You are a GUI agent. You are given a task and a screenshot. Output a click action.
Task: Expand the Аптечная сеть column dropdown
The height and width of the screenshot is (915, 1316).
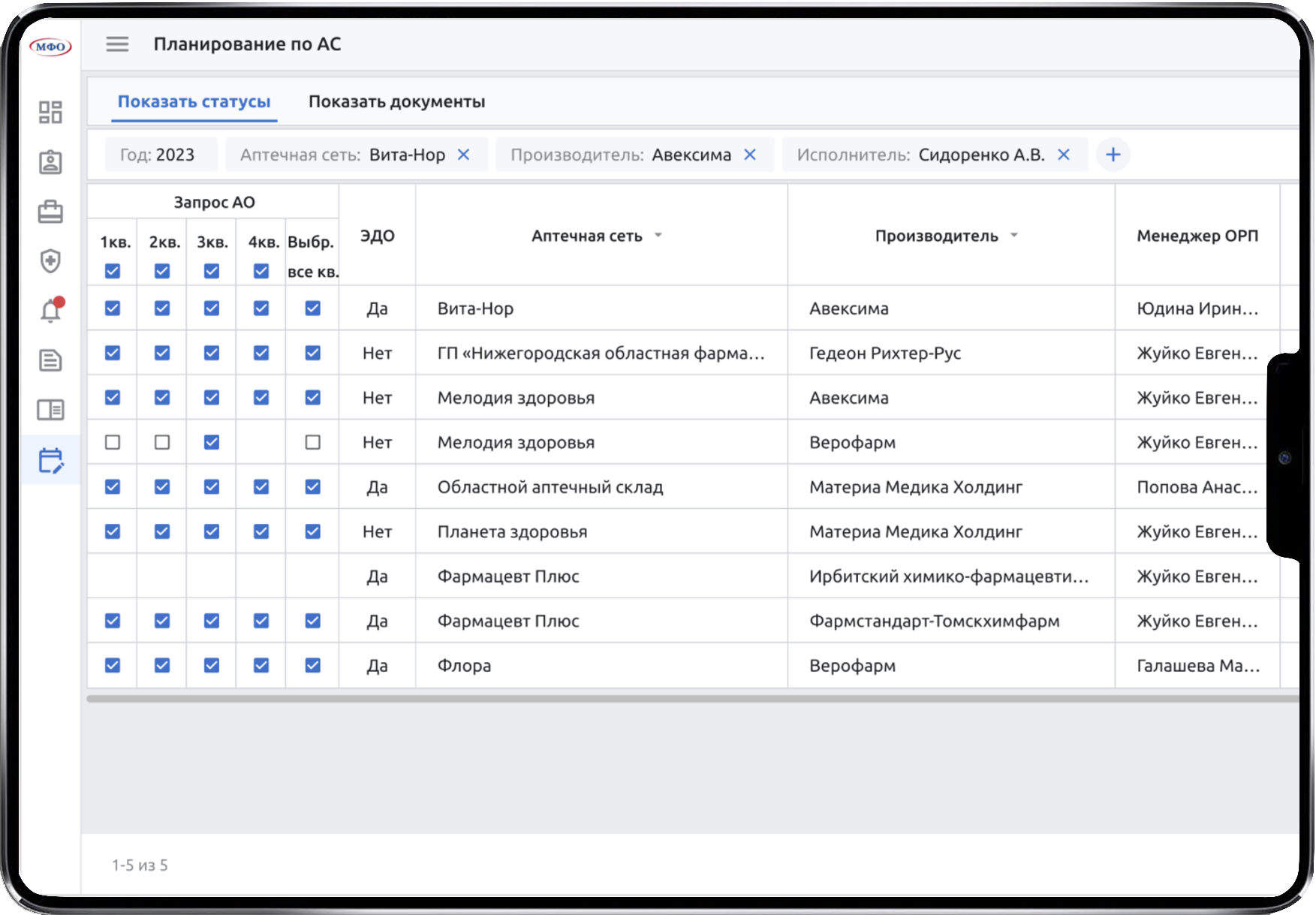[658, 236]
